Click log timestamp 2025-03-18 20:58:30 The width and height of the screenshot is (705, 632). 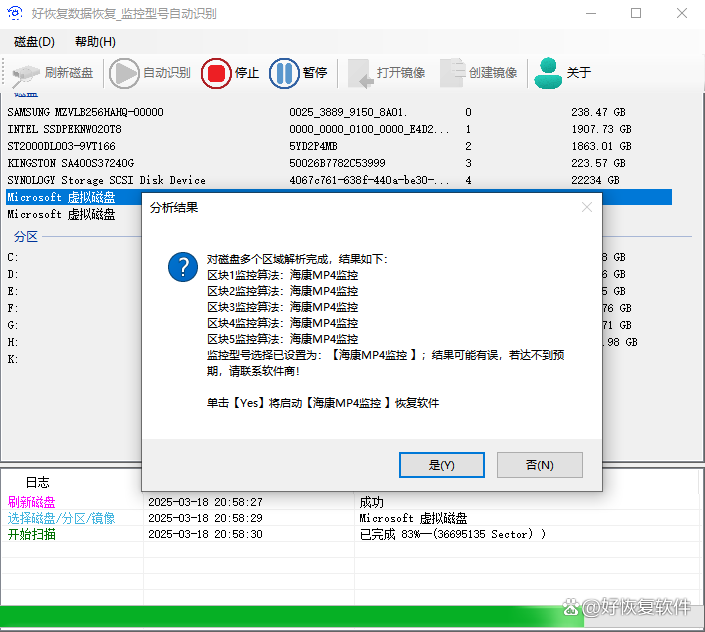coord(205,534)
